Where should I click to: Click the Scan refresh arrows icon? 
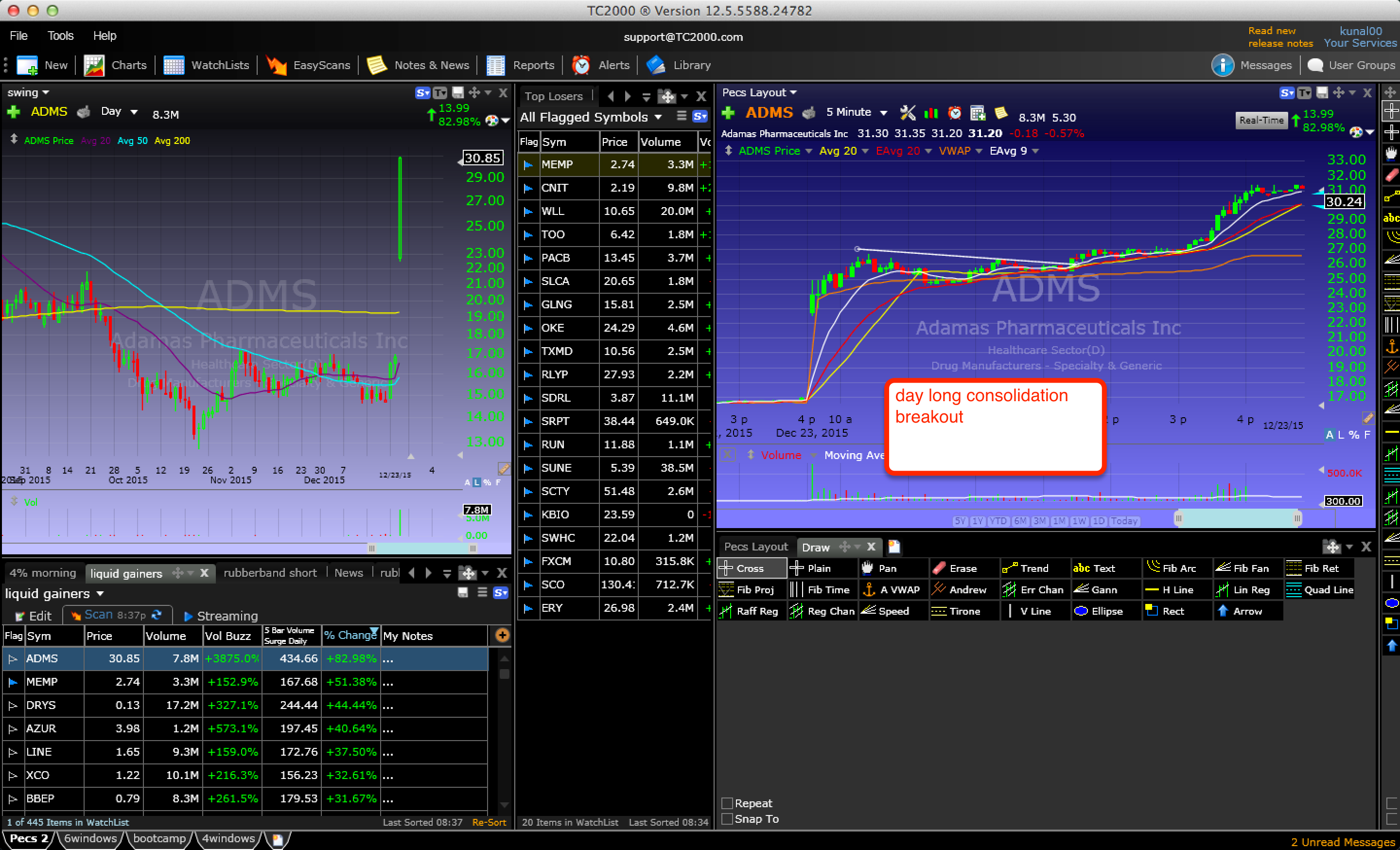click(x=157, y=615)
